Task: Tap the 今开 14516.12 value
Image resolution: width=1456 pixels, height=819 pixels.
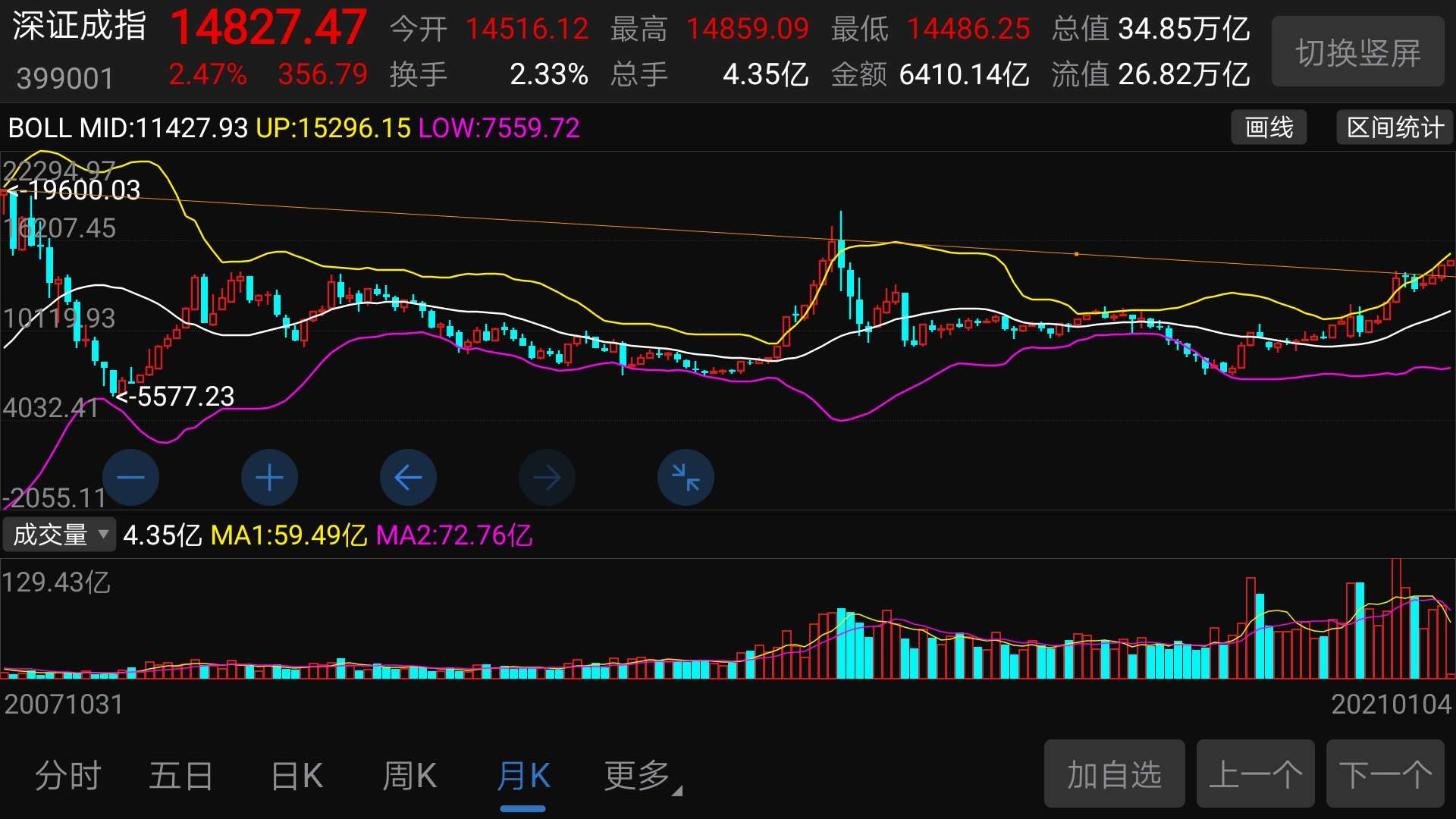Action: tap(527, 30)
